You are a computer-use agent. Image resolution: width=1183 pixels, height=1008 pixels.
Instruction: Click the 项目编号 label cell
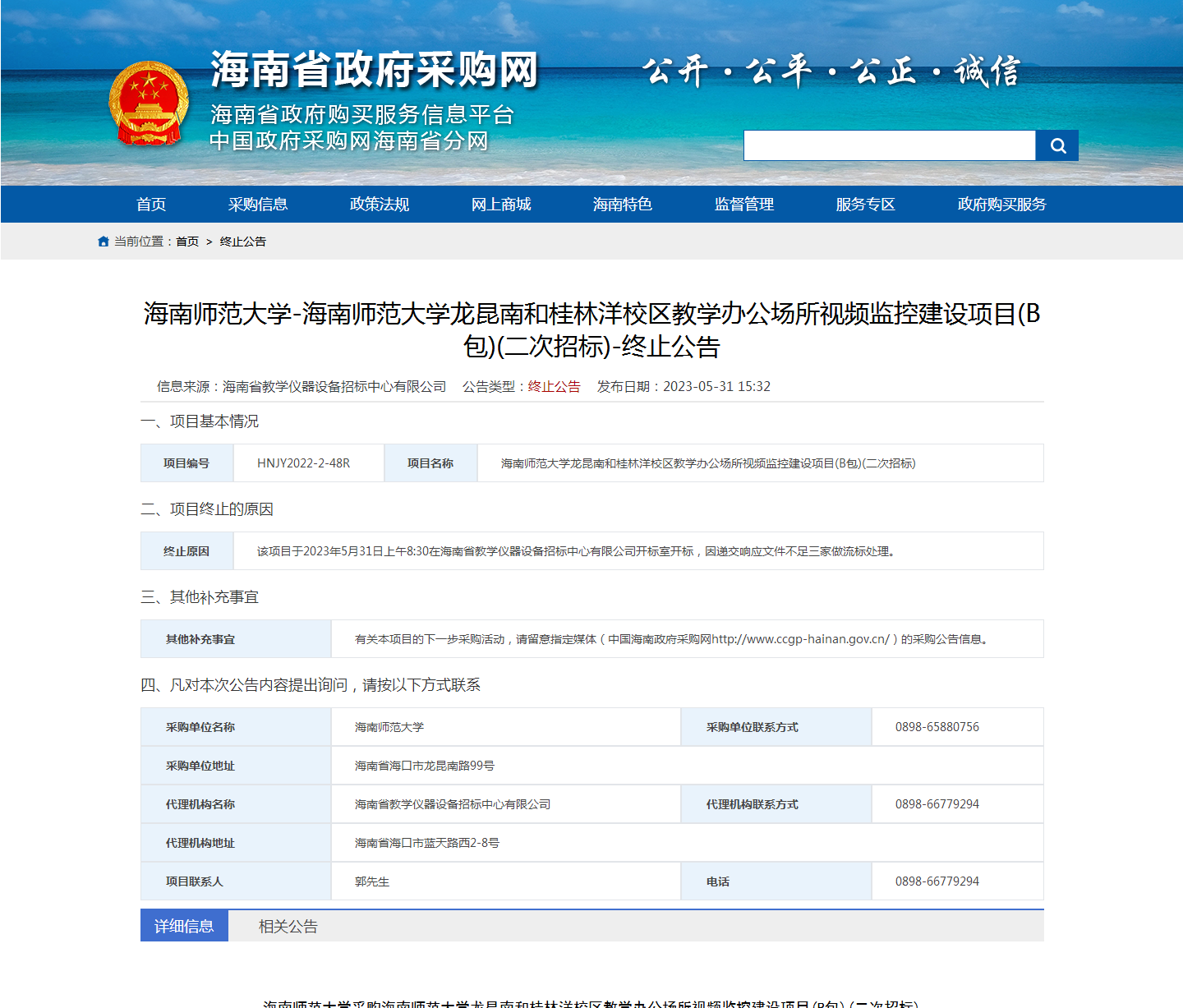coord(187,463)
